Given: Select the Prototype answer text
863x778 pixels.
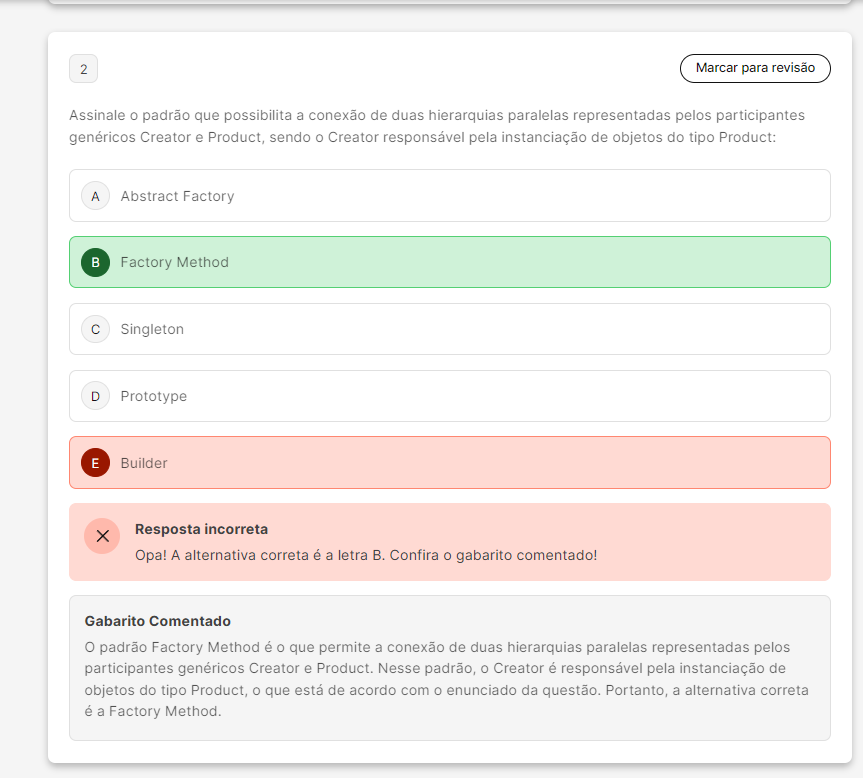Looking at the screenshot, I should tap(153, 396).
